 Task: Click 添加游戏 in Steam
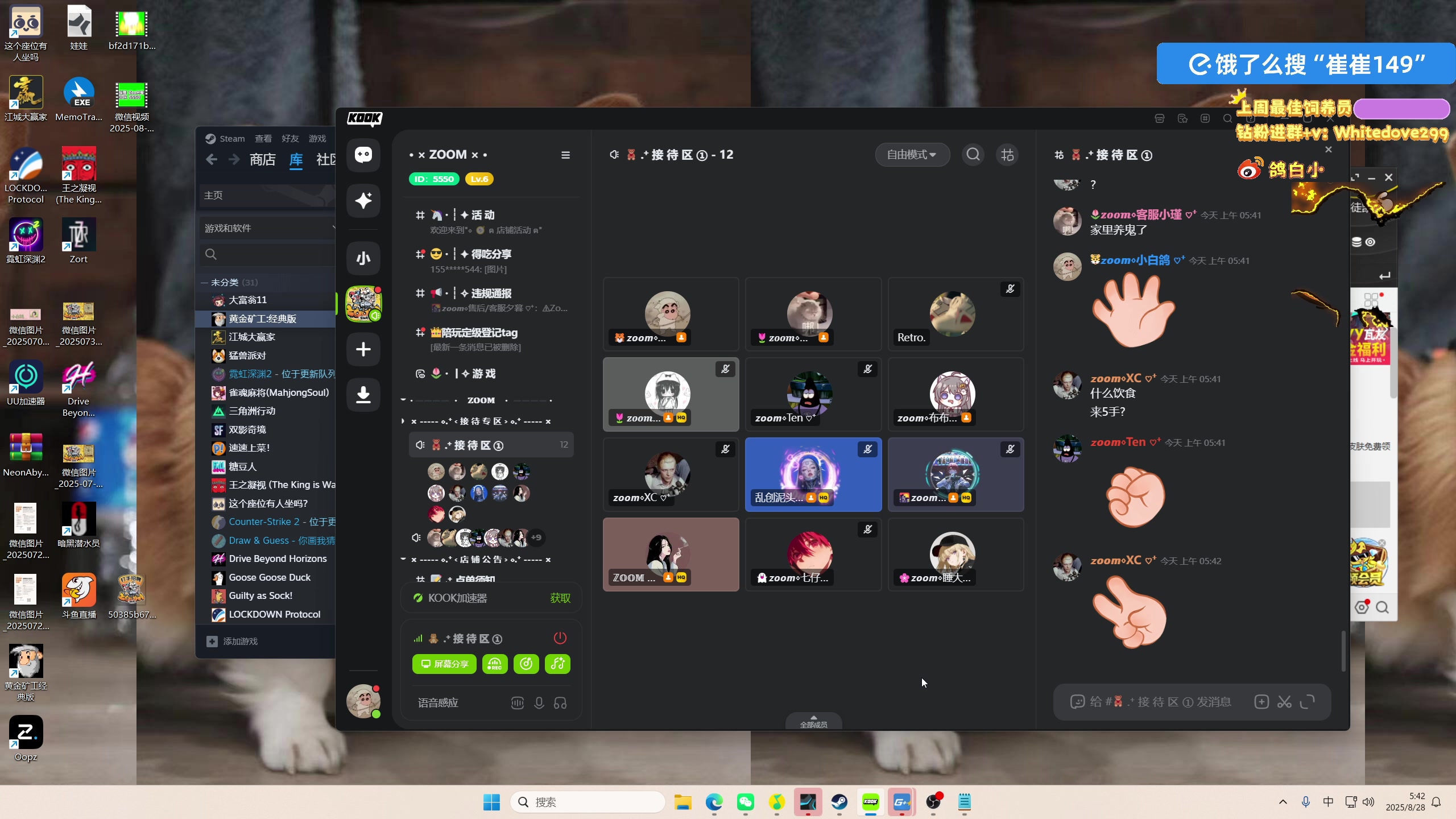(x=232, y=642)
